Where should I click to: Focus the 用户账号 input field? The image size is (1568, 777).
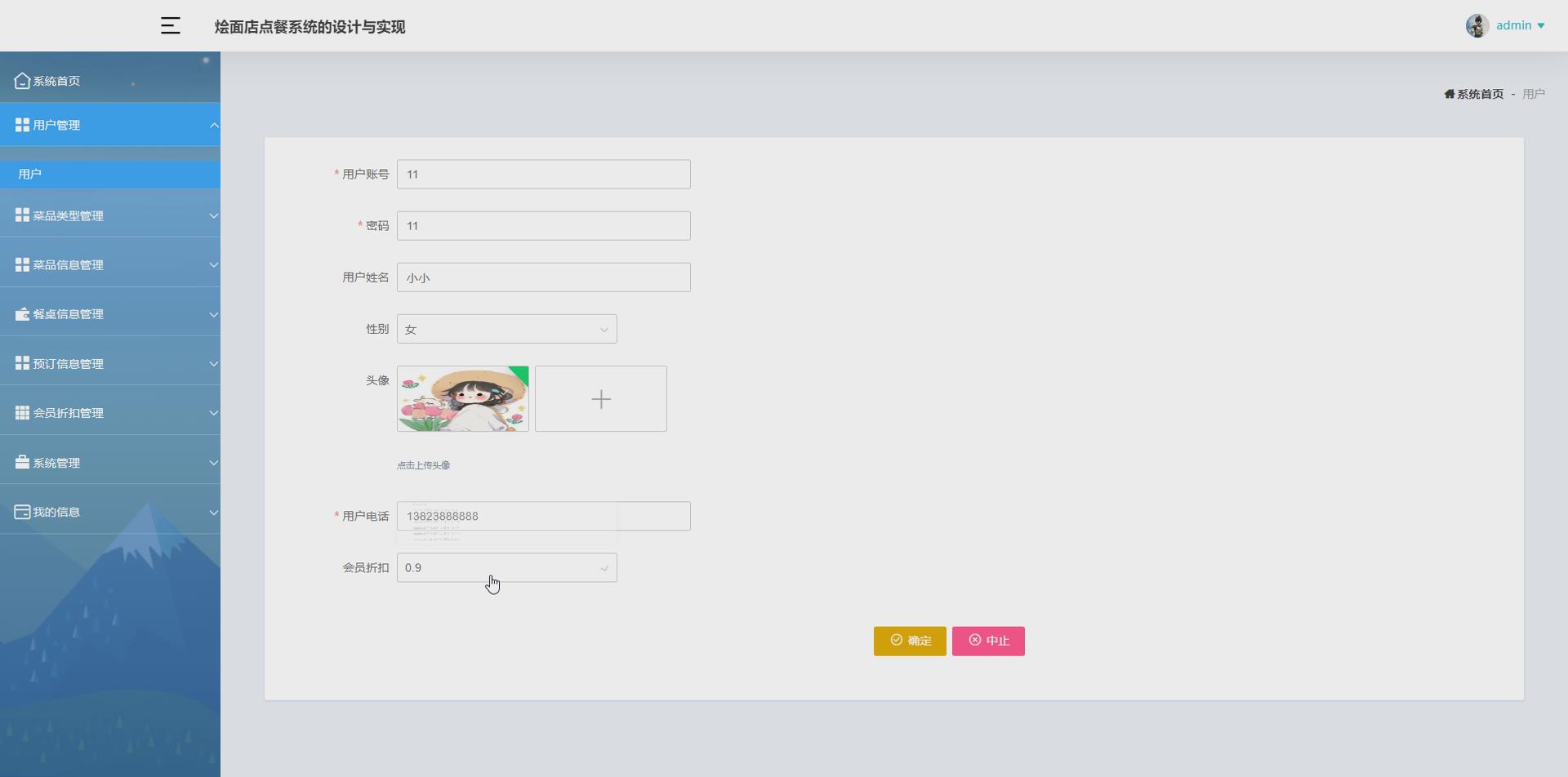tap(544, 174)
